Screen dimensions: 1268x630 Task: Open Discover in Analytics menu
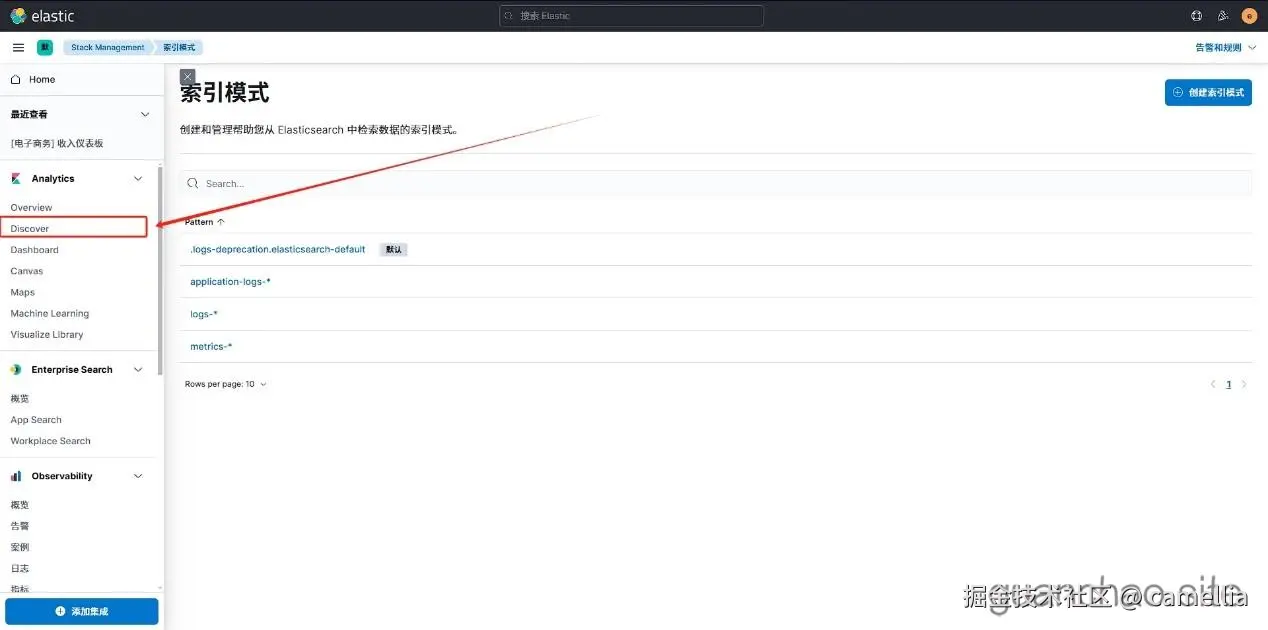click(x=30, y=229)
